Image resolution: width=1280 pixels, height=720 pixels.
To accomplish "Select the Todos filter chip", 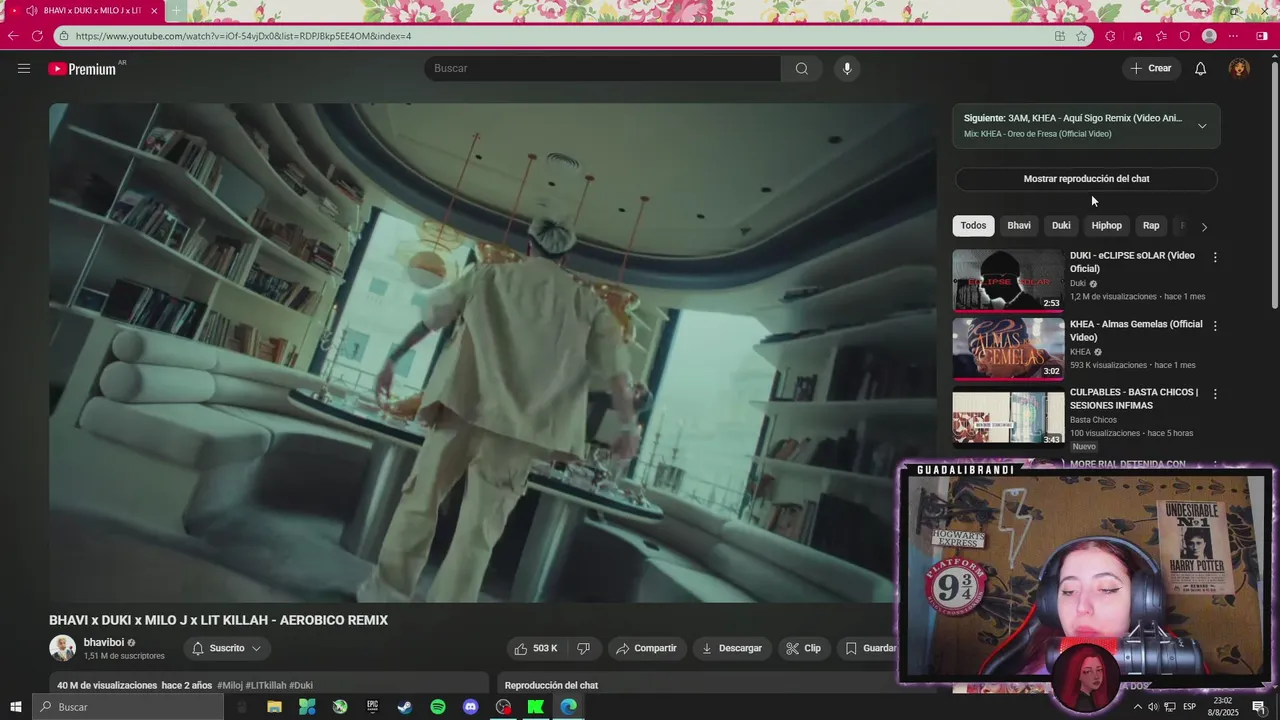I will coord(973,226).
